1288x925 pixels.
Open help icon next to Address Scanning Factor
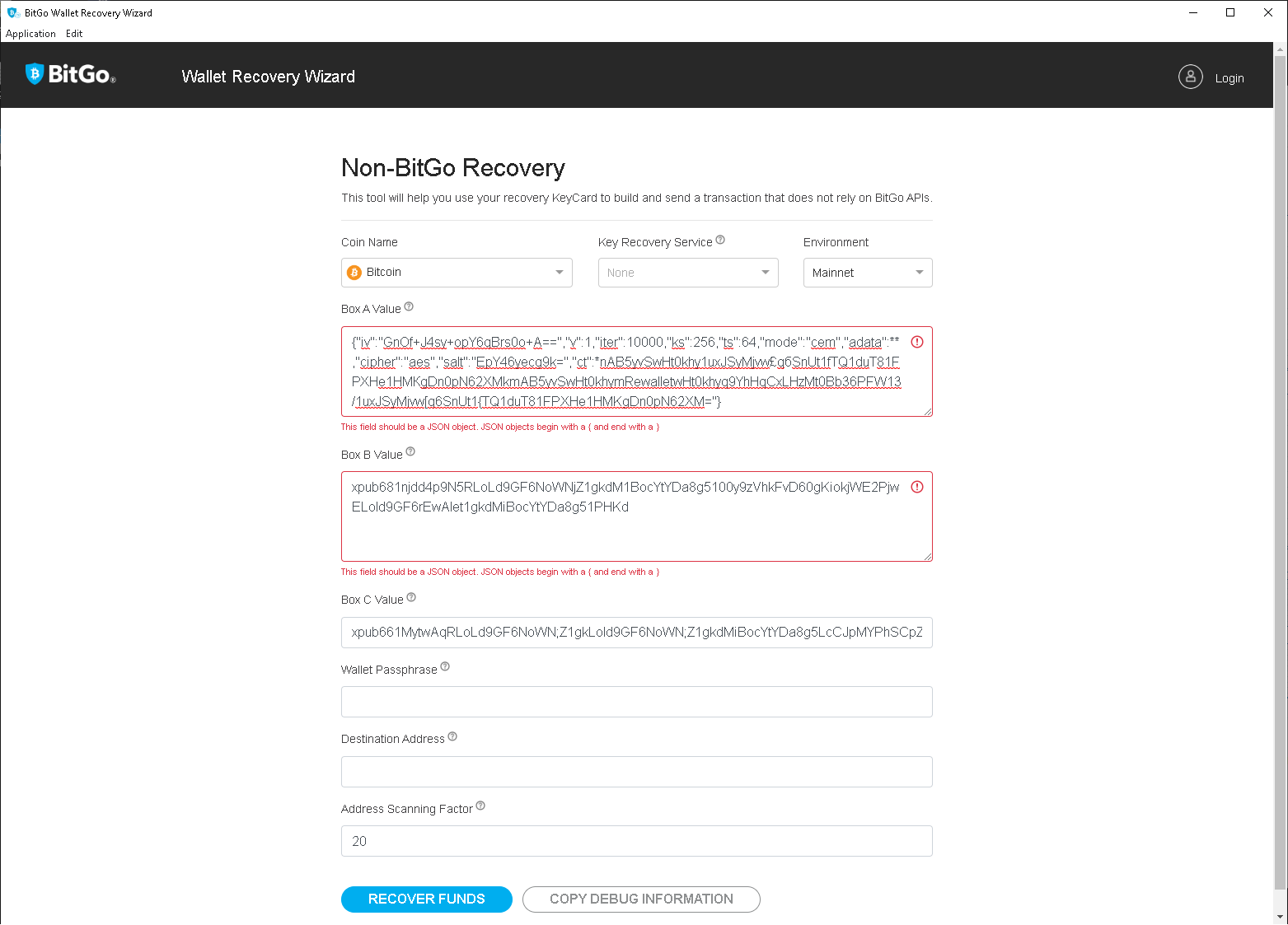click(480, 806)
